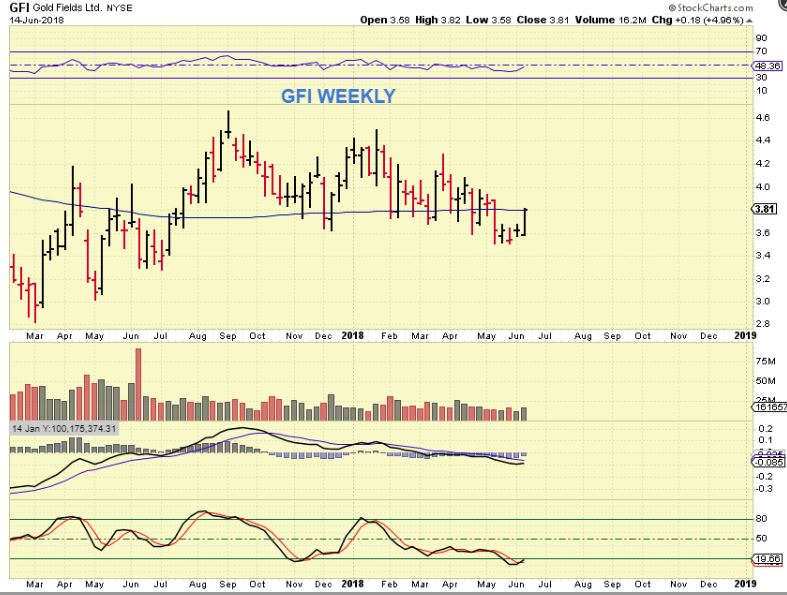Click the up-triangle icon after the Chg value
The image size is (787, 595).
click(749, 21)
